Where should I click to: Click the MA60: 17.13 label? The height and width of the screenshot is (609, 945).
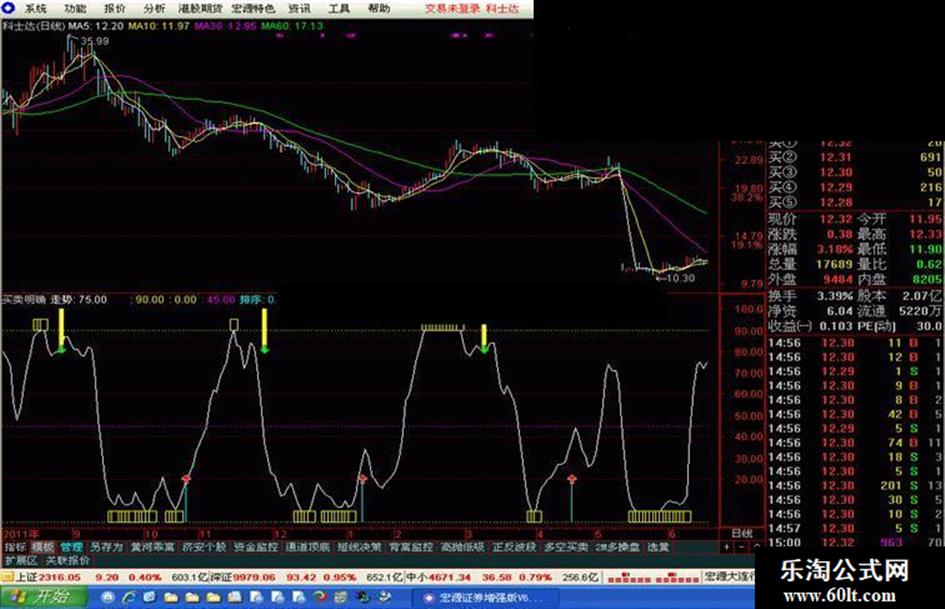coord(292,26)
